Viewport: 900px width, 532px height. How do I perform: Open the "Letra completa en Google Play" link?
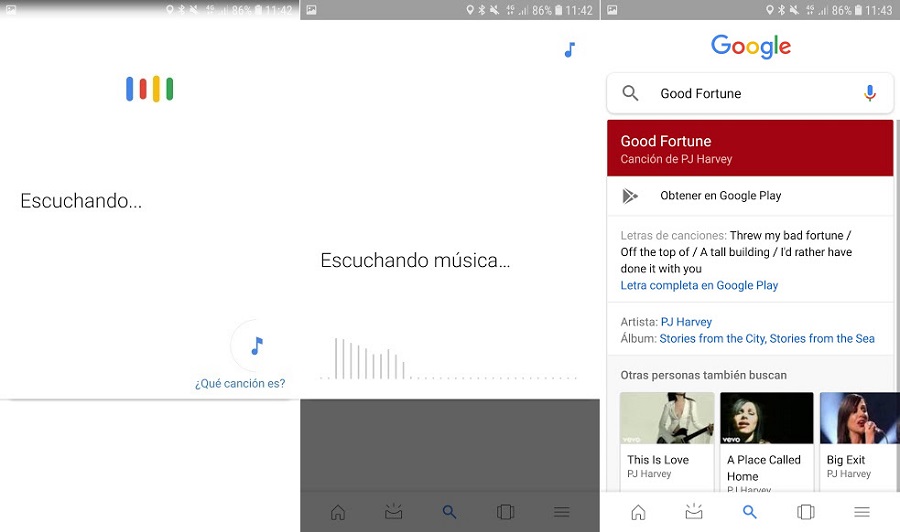tap(699, 285)
